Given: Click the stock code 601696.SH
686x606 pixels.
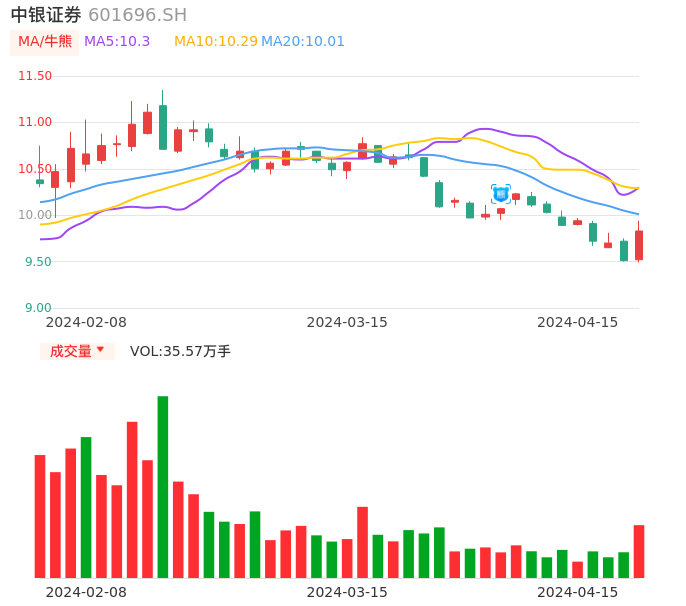Looking at the screenshot, I should (x=137, y=15).
